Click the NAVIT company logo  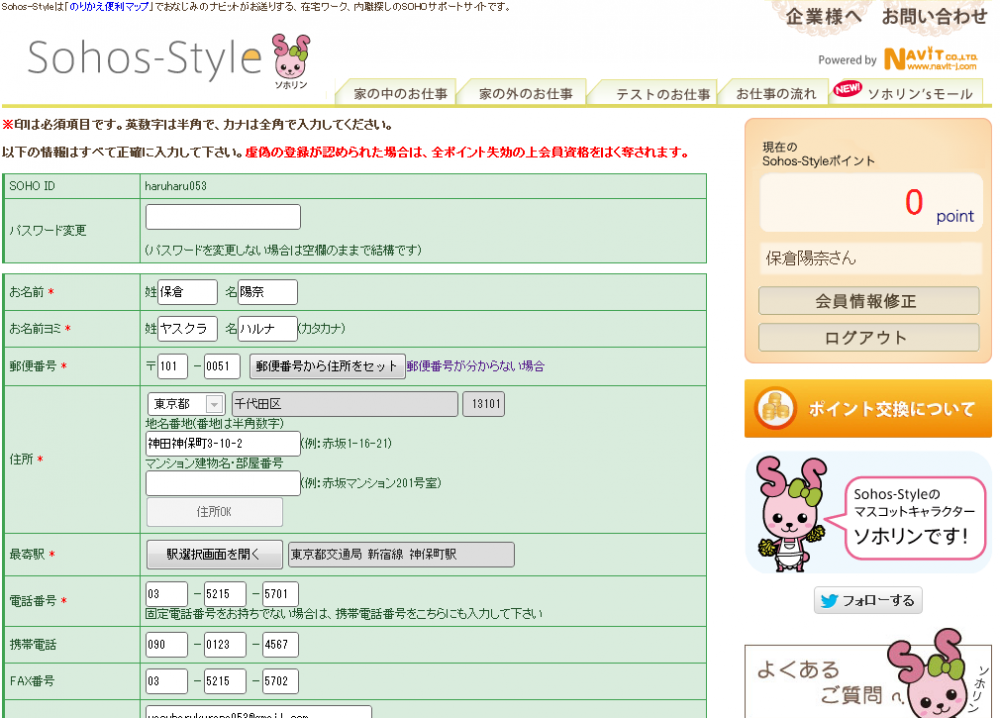[930, 59]
